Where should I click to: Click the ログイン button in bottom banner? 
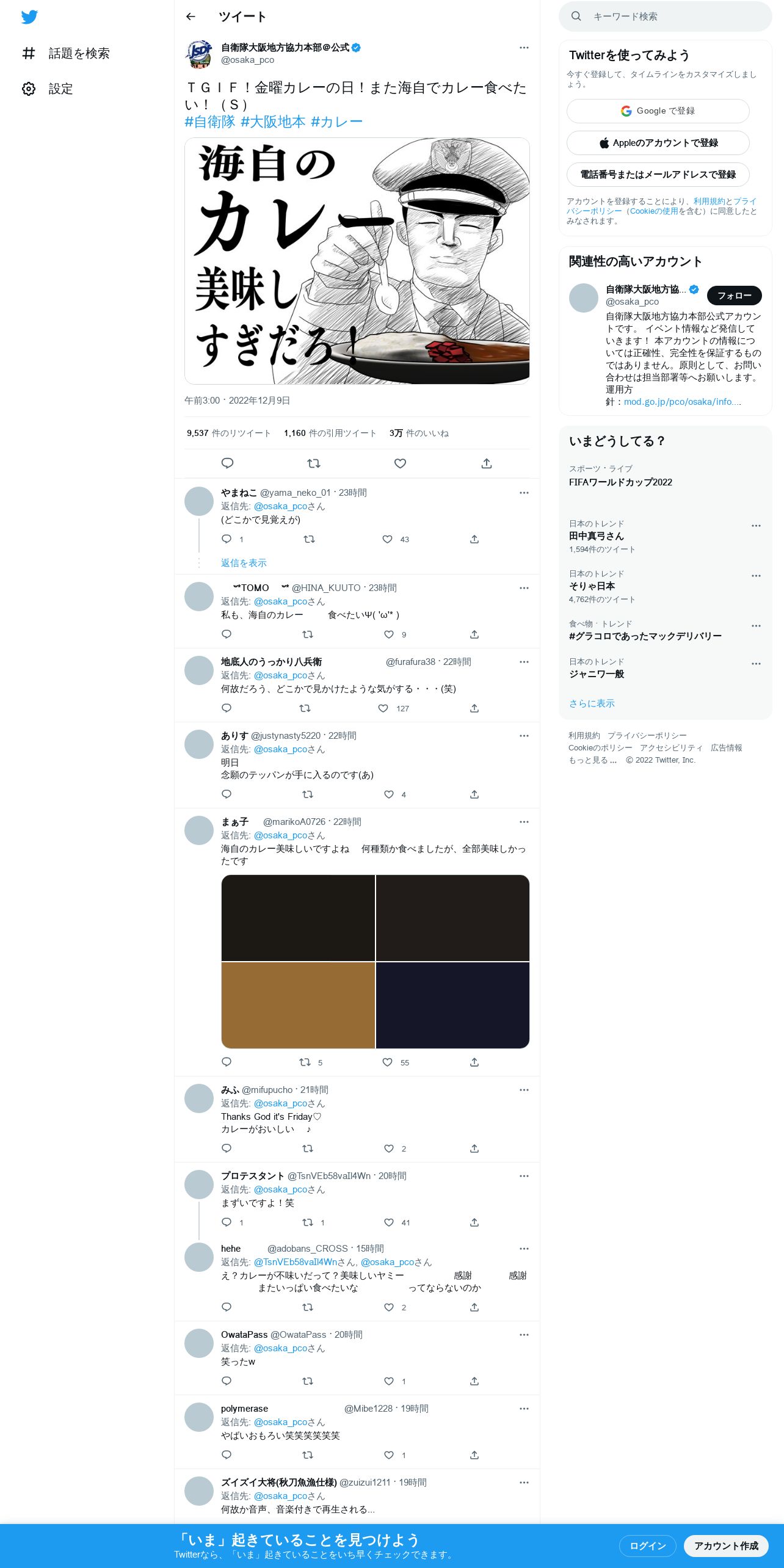tap(647, 1545)
